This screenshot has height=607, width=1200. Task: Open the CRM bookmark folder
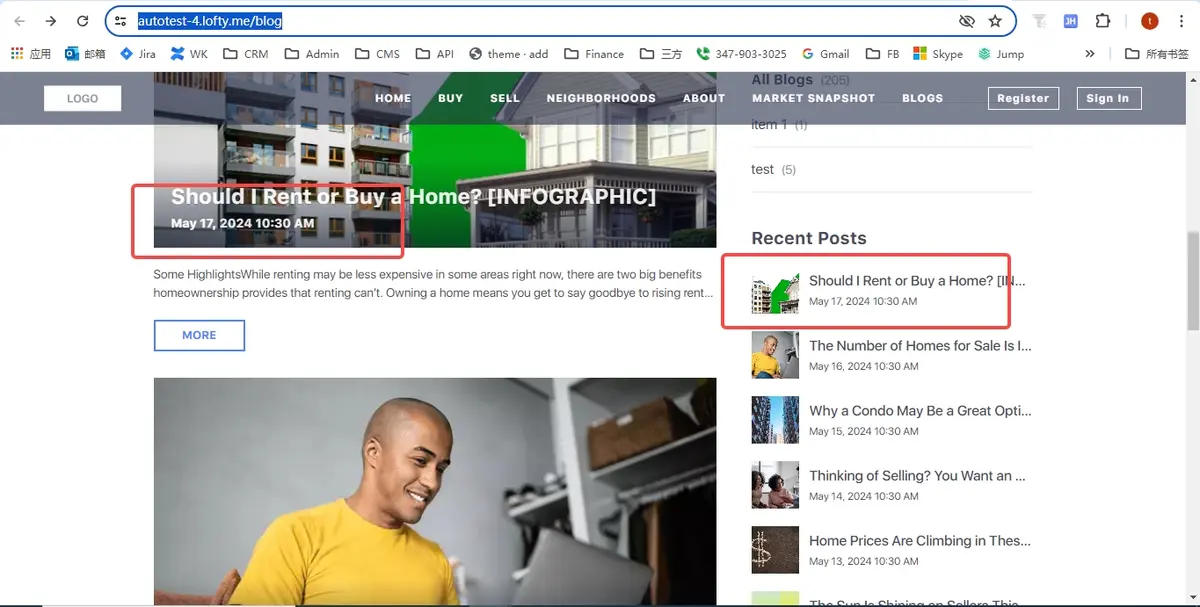click(246, 54)
